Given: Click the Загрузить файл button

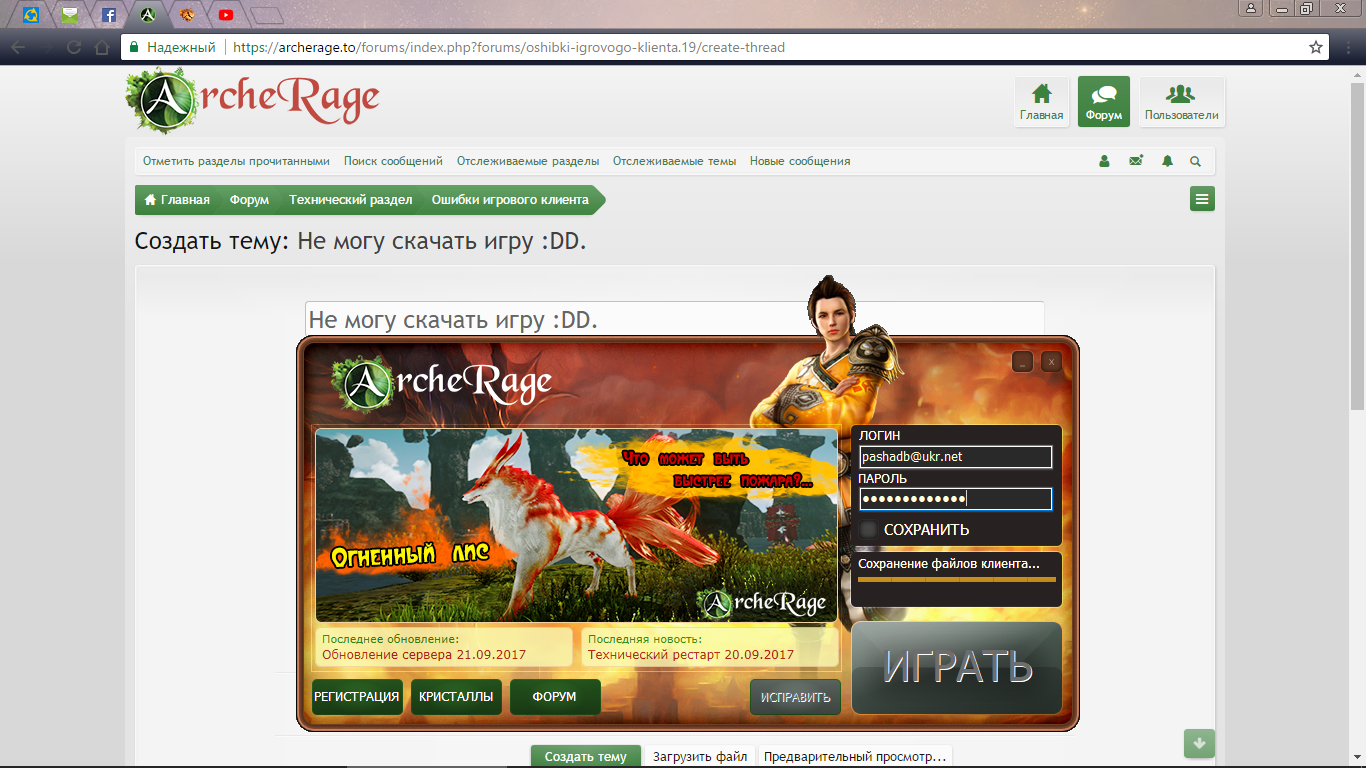Looking at the screenshot, I should point(700,757).
